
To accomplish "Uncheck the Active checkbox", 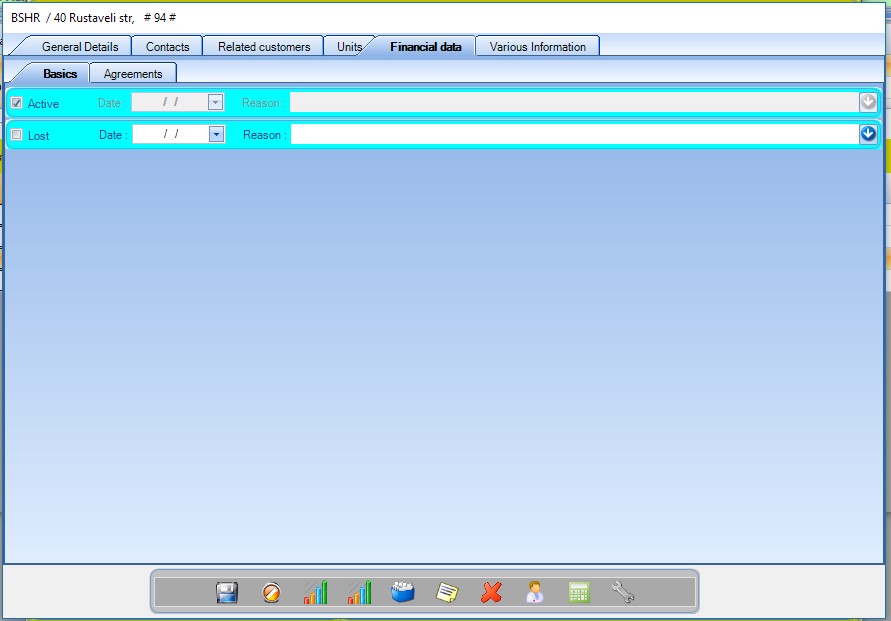I will 16,103.
